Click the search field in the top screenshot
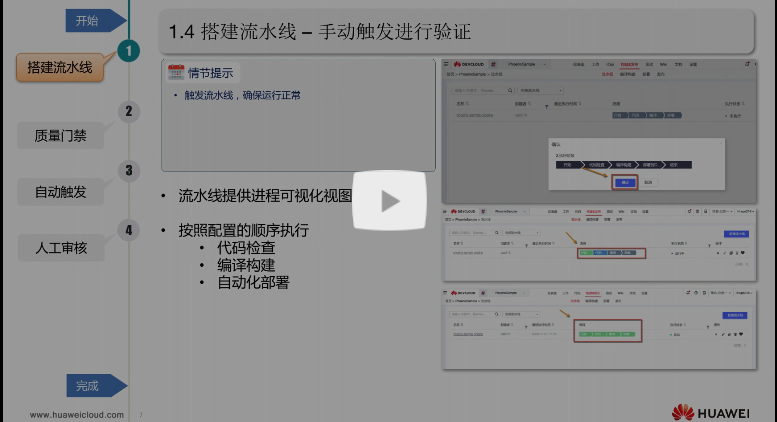Image resolution: width=777 pixels, height=422 pixels. click(x=483, y=90)
